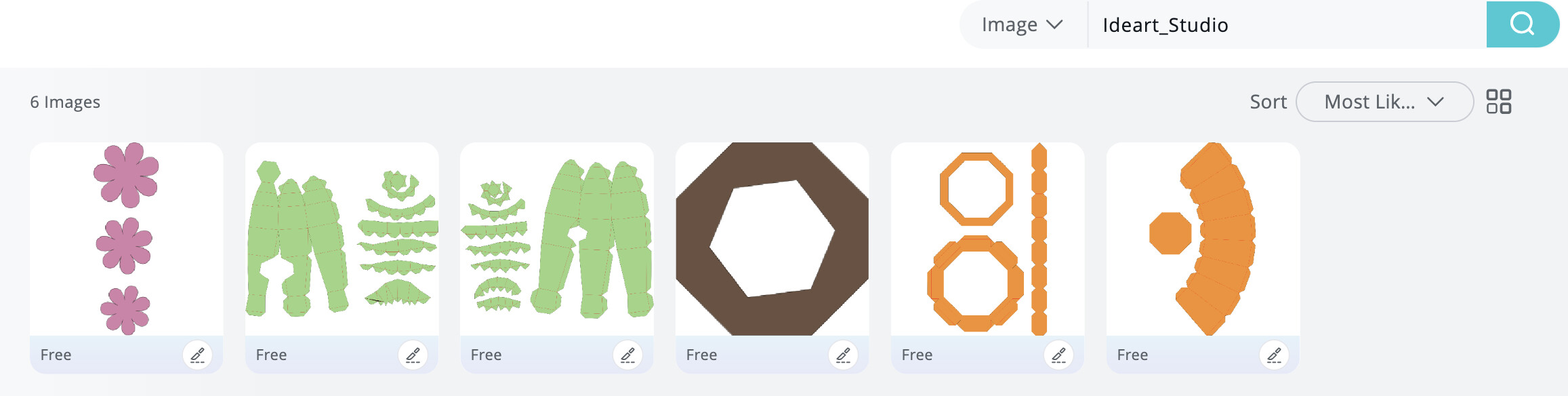
Task: Open the brown octagon frame thumbnail
Action: click(772, 239)
